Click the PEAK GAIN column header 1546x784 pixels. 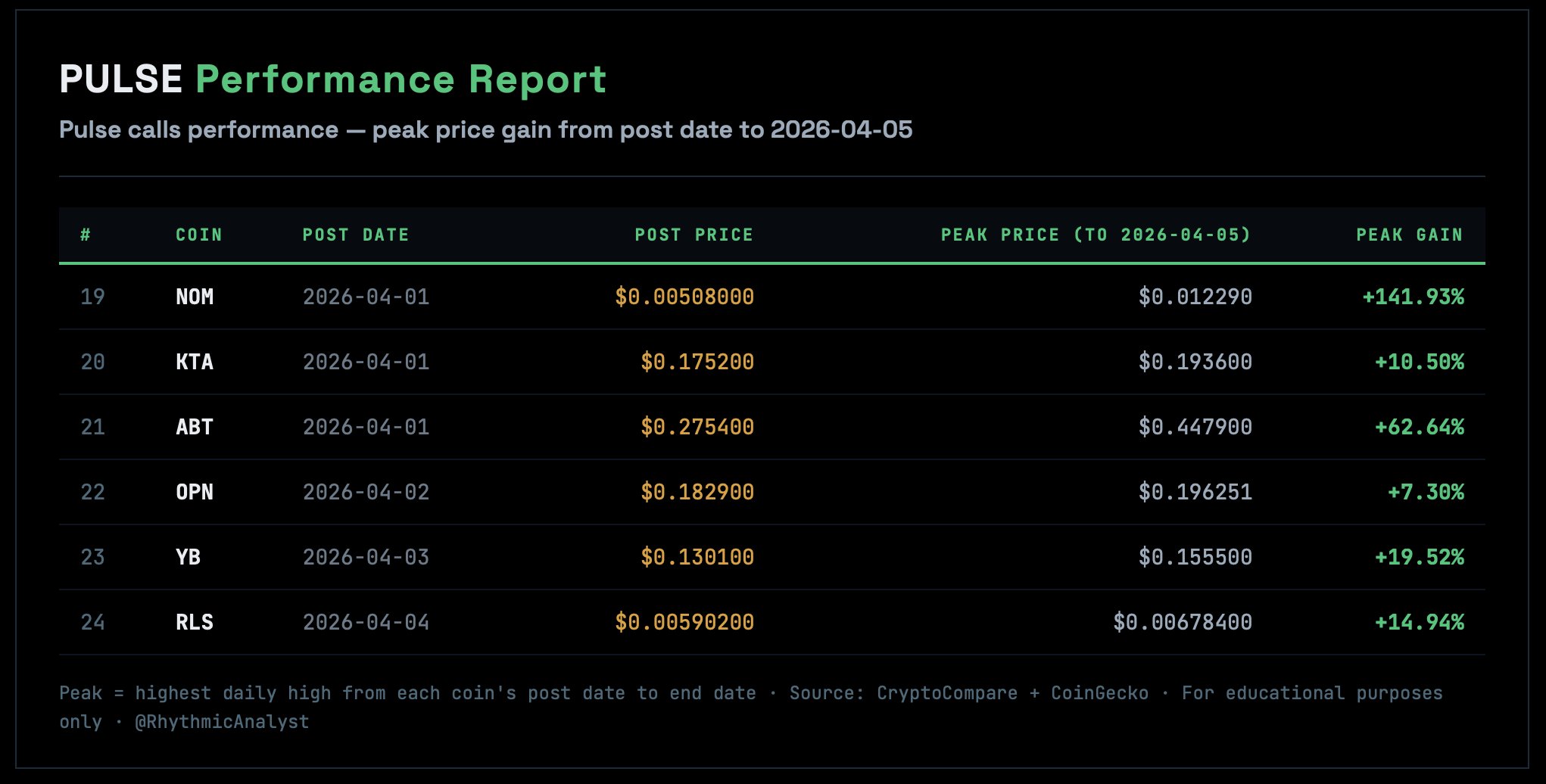point(1409,235)
